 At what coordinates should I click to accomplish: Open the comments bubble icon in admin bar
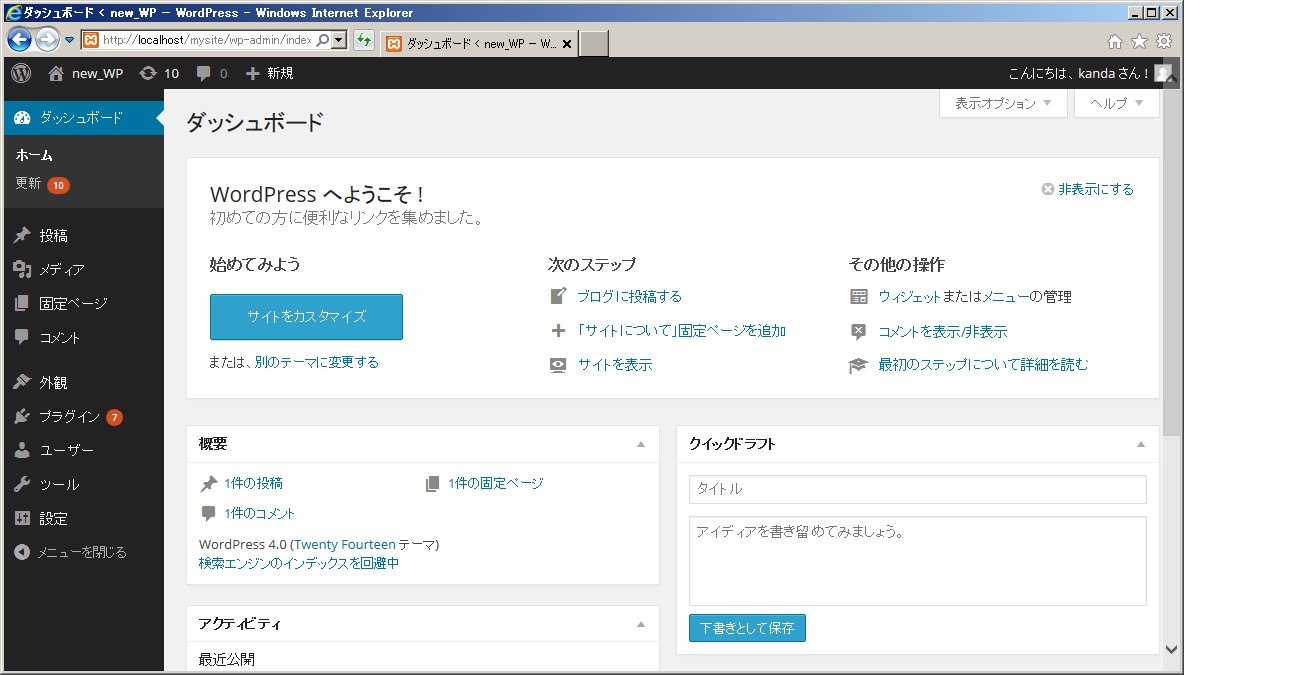pos(204,73)
